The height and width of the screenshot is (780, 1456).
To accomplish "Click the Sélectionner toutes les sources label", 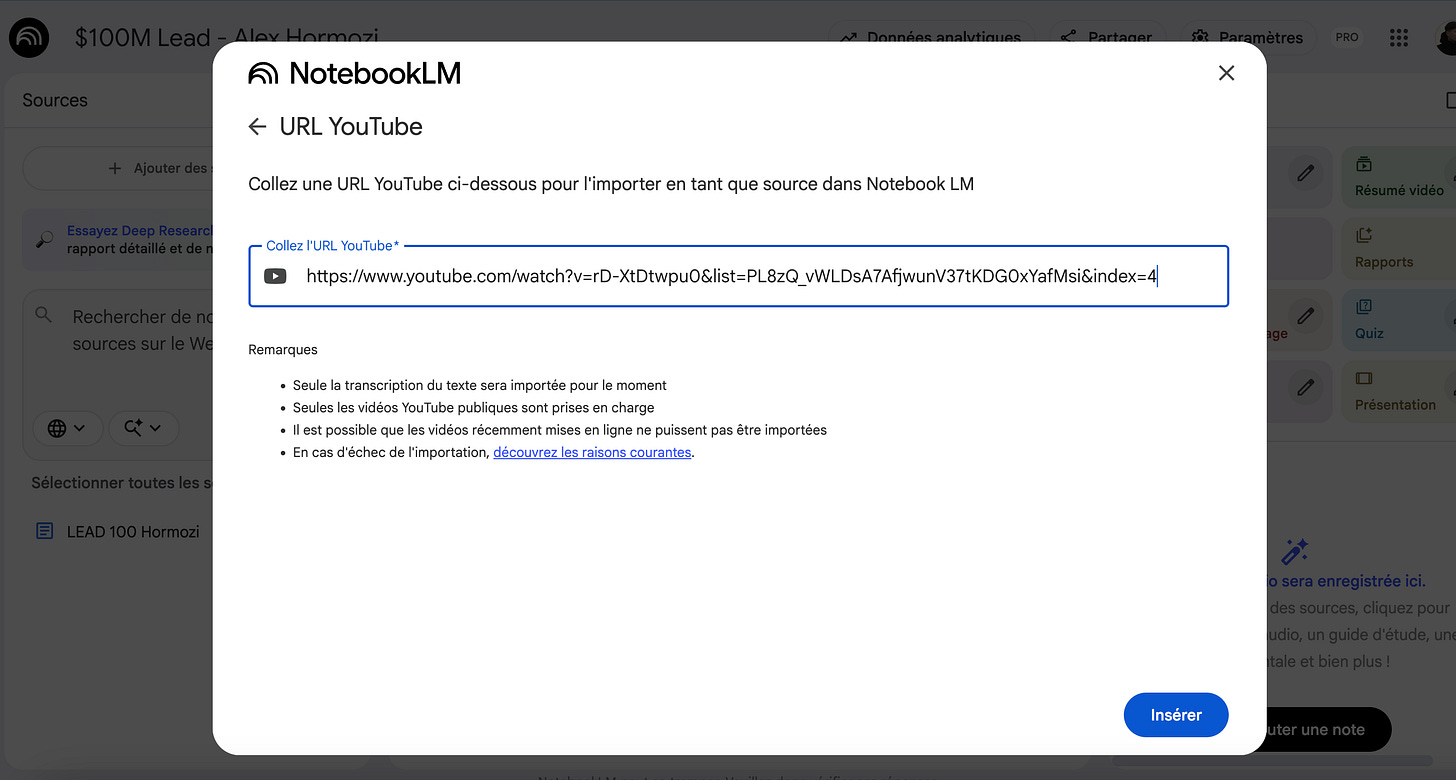I will pyautogui.click(x=122, y=483).
